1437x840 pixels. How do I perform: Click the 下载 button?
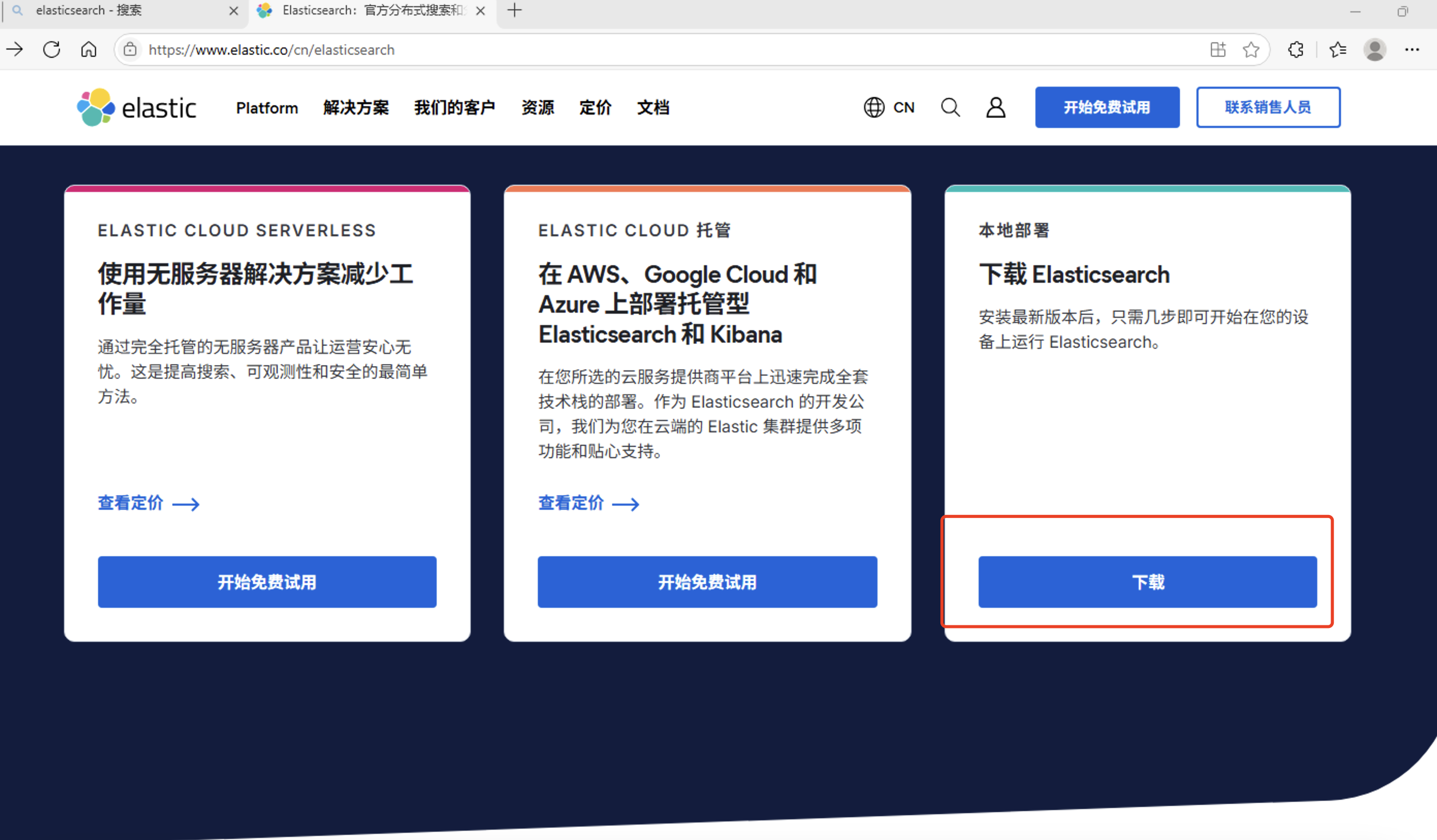(1147, 582)
